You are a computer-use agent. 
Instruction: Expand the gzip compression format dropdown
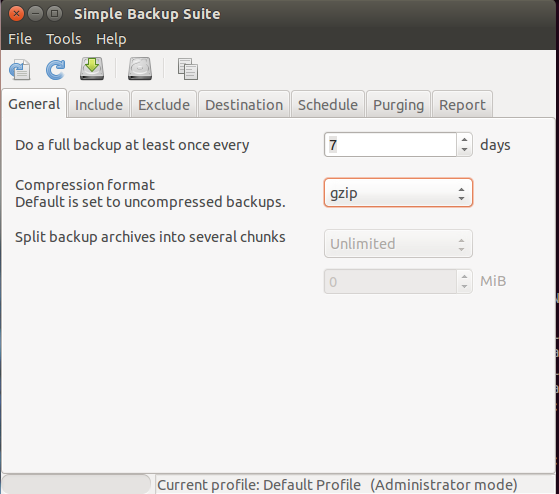[x=398, y=193]
